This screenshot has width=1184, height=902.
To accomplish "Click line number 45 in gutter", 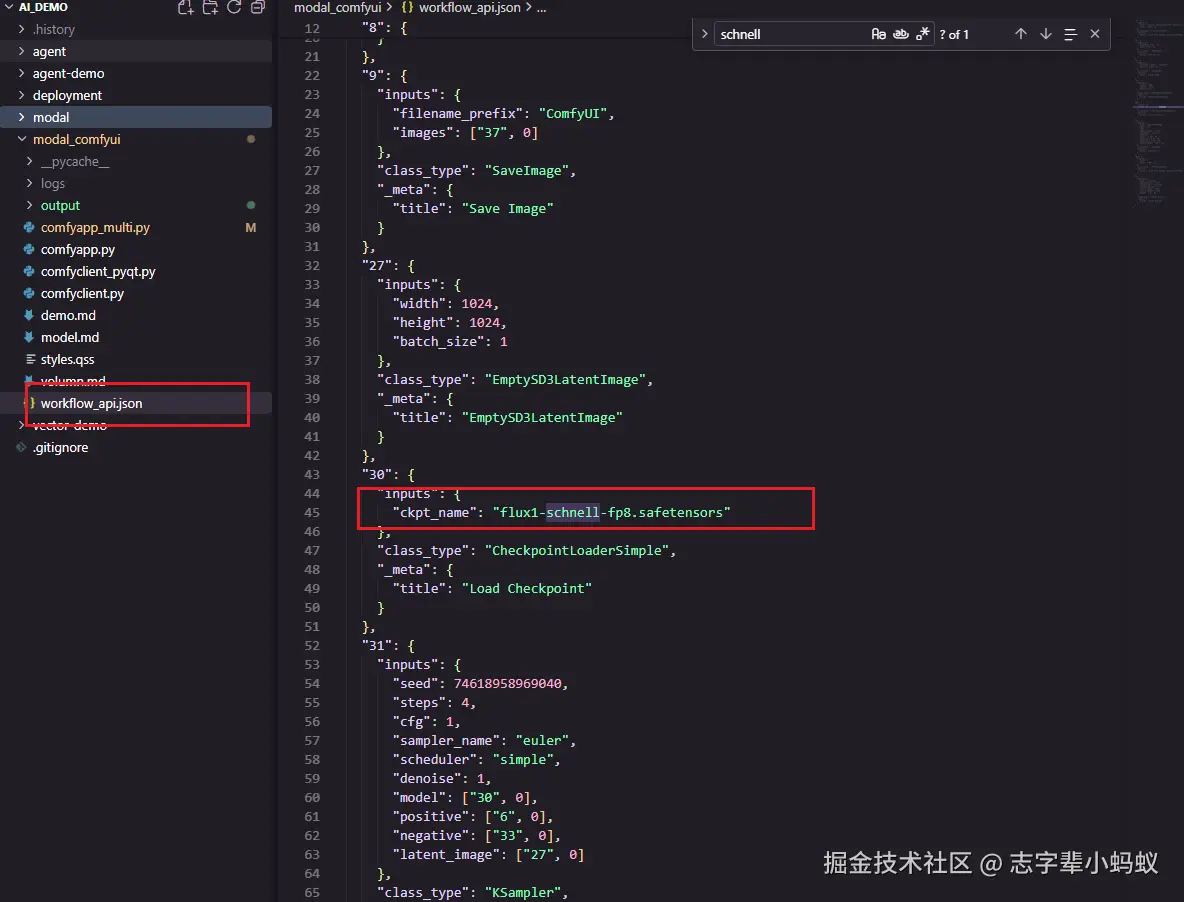I will tap(312, 513).
